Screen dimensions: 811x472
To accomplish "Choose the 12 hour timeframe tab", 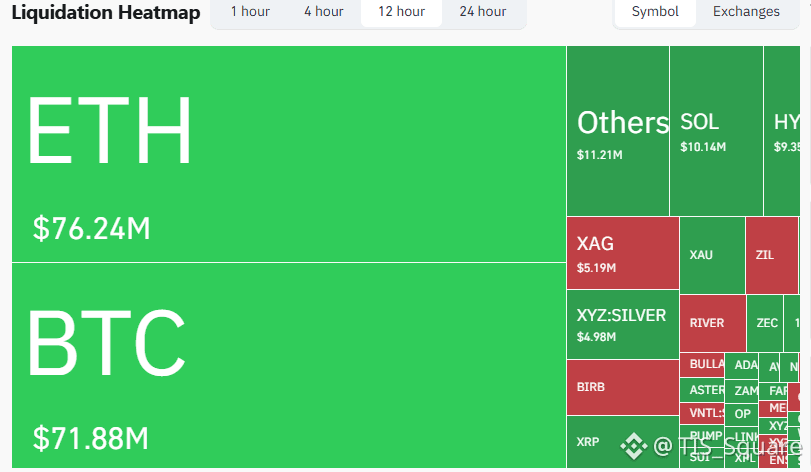I will (401, 12).
